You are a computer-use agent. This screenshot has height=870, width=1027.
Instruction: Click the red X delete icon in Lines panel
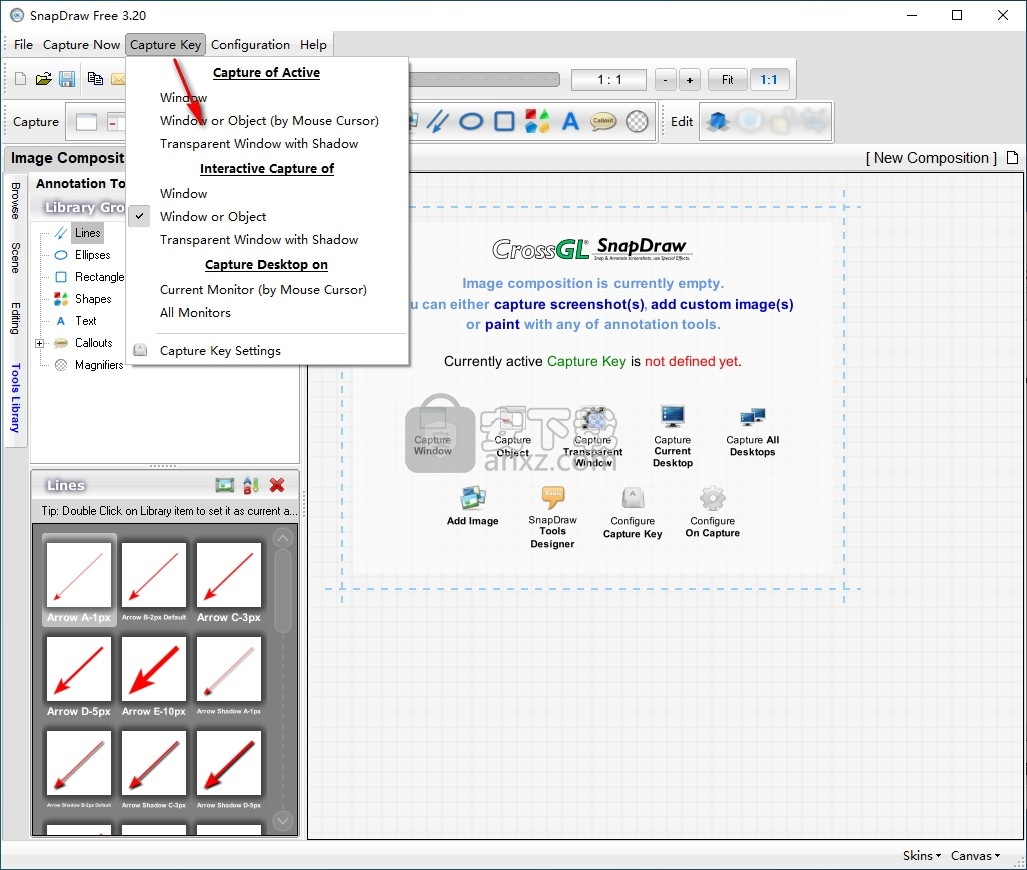277,485
